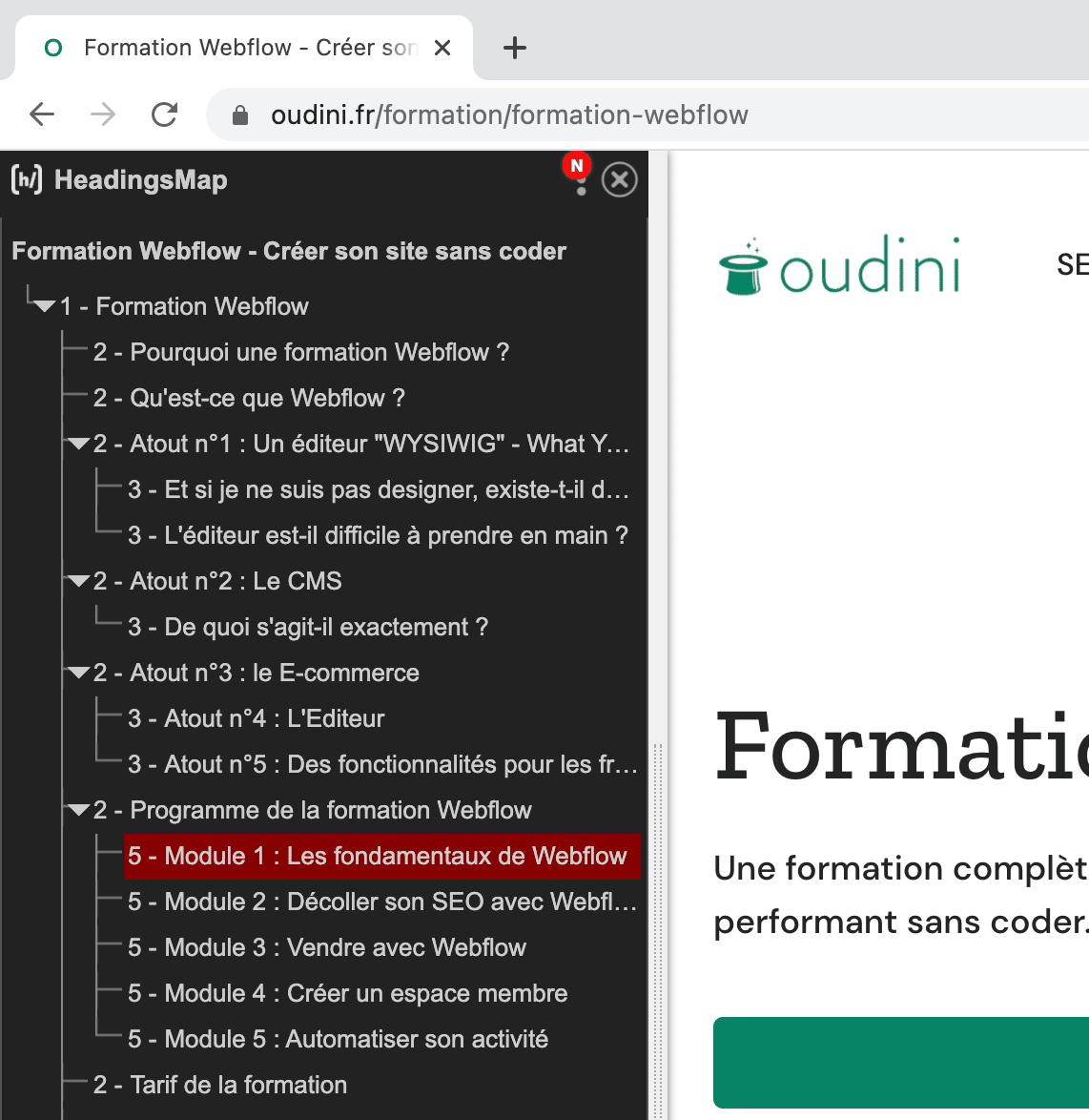Image resolution: width=1089 pixels, height=1120 pixels.
Task: Click the panel title 'Formation Webflow - Créer son site sans coder'
Action: (x=289, y=252)
